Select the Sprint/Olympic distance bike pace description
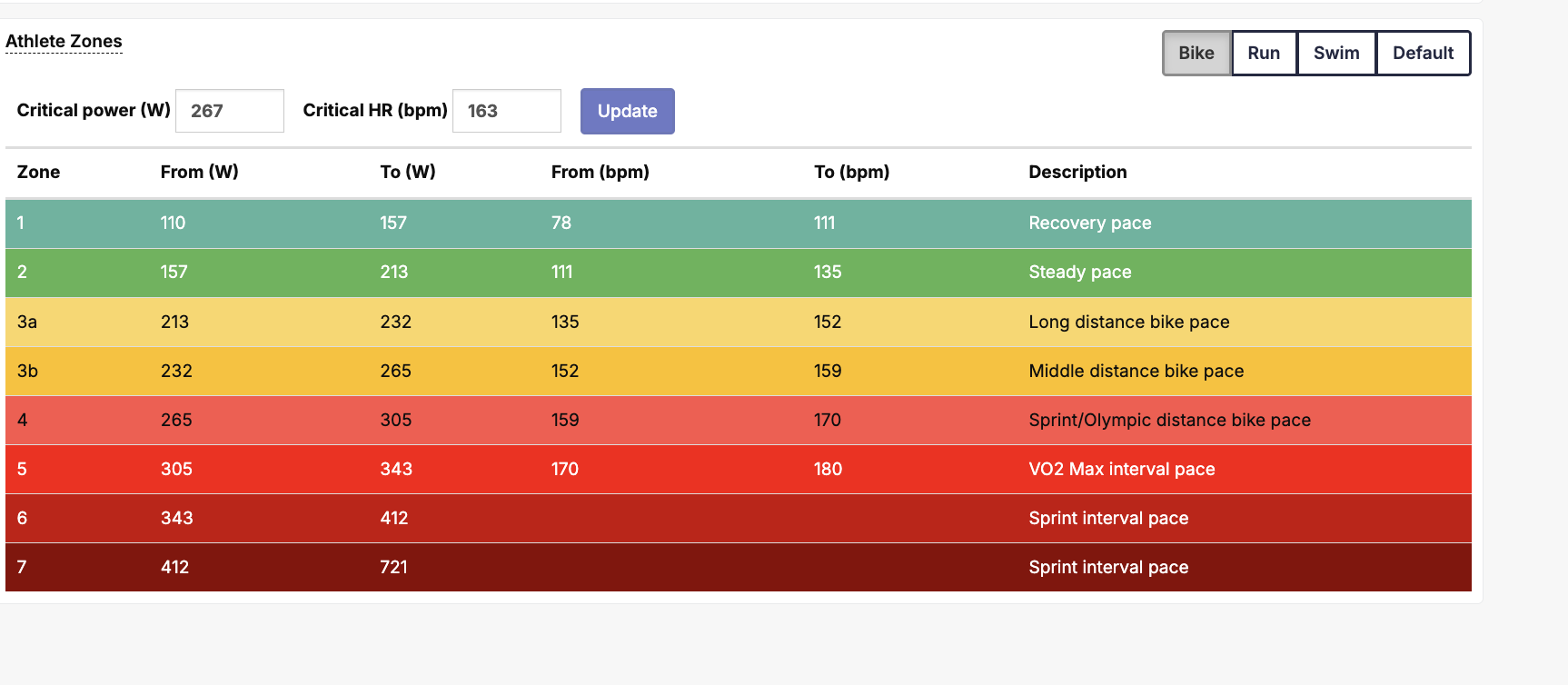Screen dimensions: 1568x685 (x=1170, y=420)
